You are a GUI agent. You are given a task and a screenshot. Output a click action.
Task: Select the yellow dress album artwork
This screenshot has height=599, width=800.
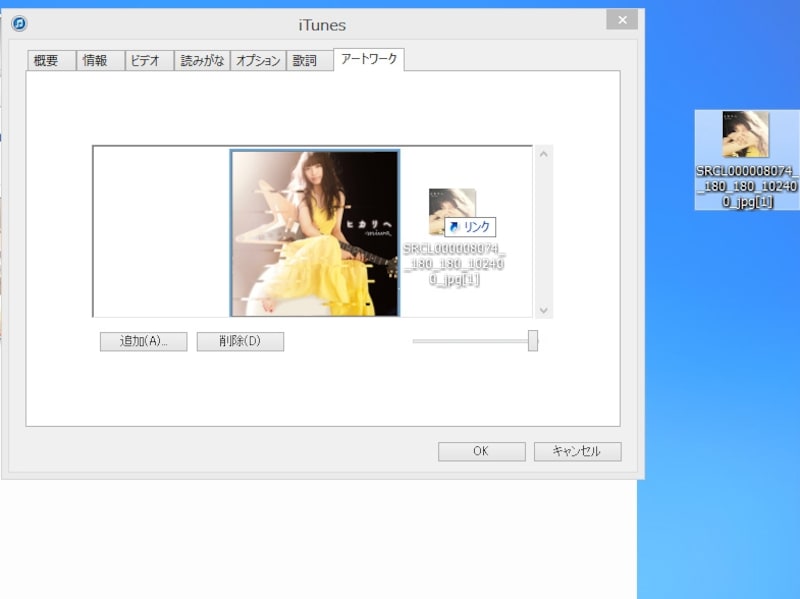(315, 233)
